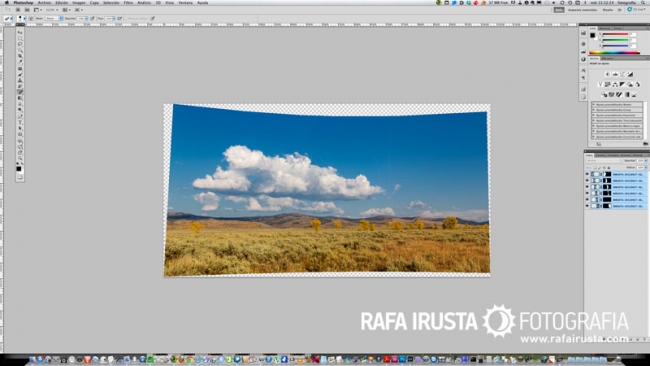Select the Crop tool
Image resolution: width=650 pixels, height=366 pixels.
[x=19, y=56]
